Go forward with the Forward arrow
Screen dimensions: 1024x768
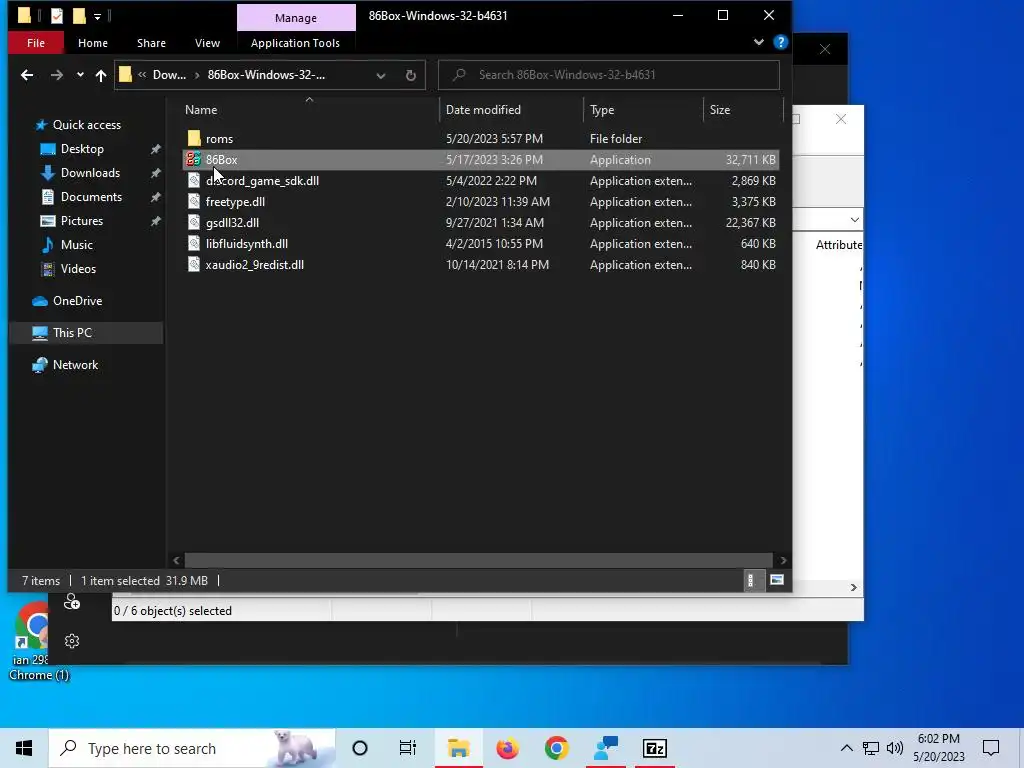[x=57, y=75]
